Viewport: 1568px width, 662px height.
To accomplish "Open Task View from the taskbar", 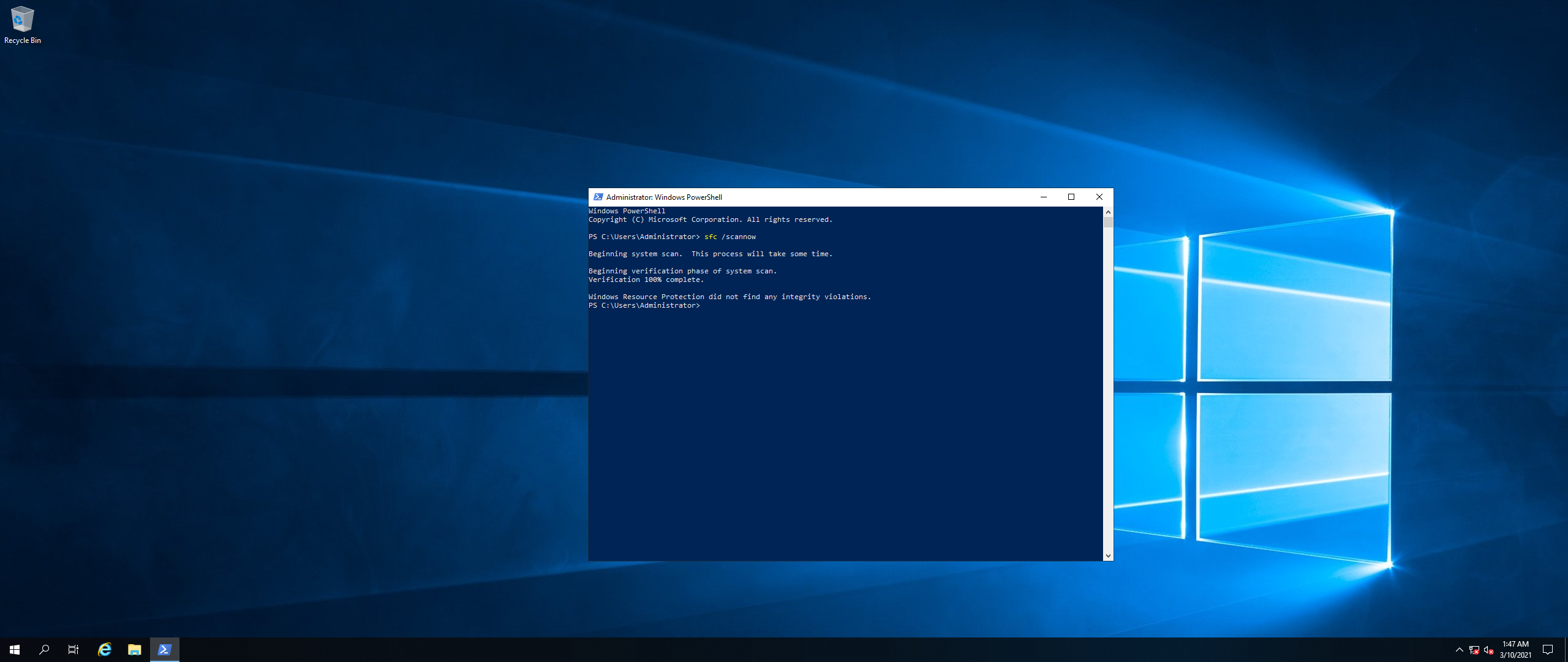I will (73, 650).
